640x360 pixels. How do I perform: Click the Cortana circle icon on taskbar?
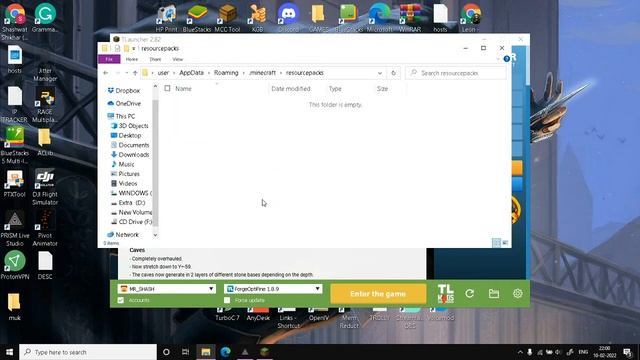coord(166,352)
